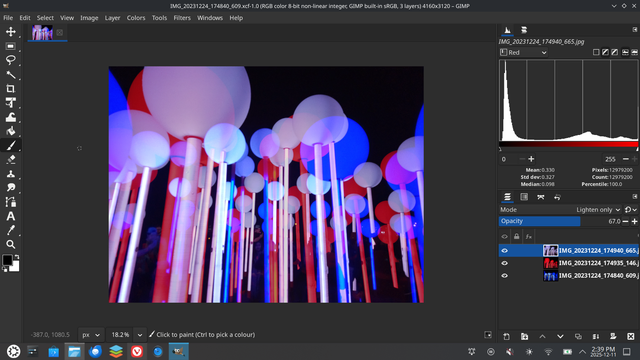Reset colors to default black and white
This screenshot has width=640, height=360.
click(5, 269)
